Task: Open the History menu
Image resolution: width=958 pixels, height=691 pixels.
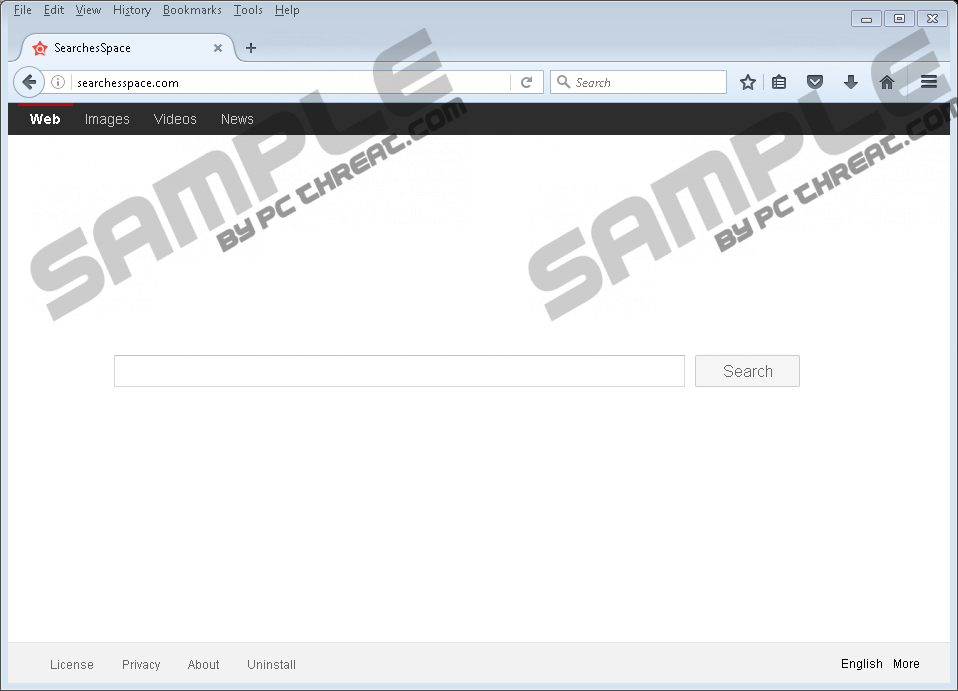Action: pos(131,10)
